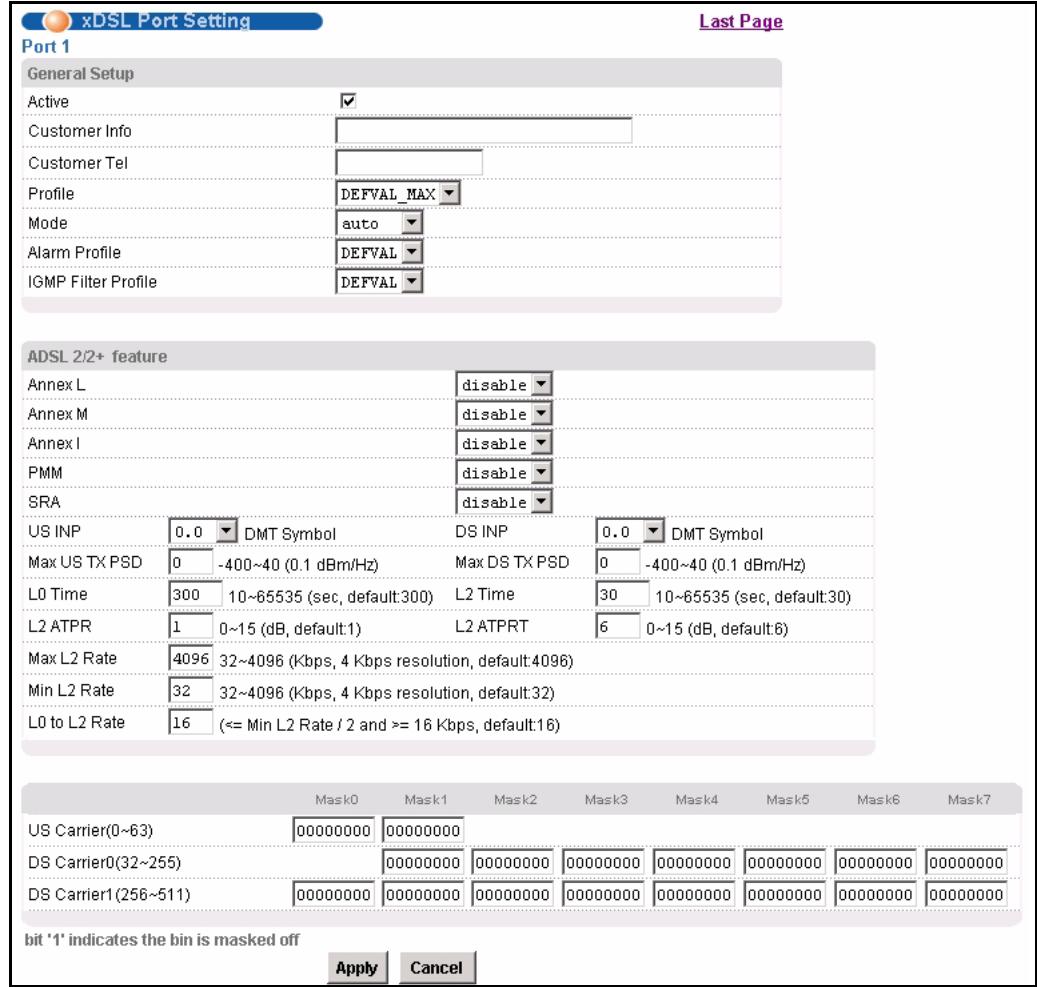
Task: Click the L0 to L2 Rate field
Action: coord(190,722)
